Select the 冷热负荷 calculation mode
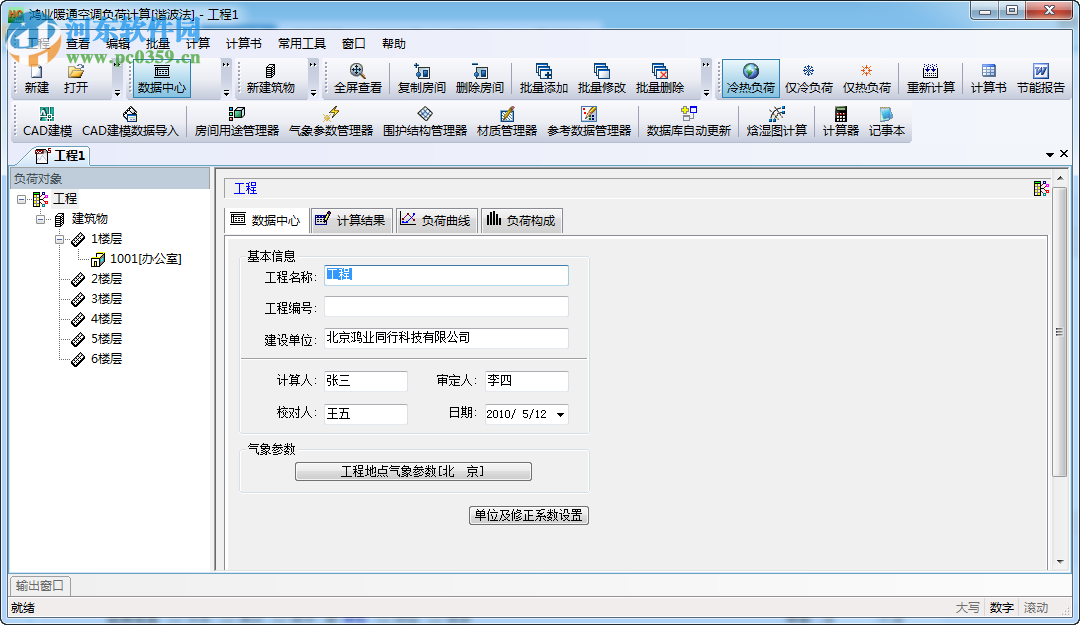This screenshot has width=1080, height=625. pos(751,79)
